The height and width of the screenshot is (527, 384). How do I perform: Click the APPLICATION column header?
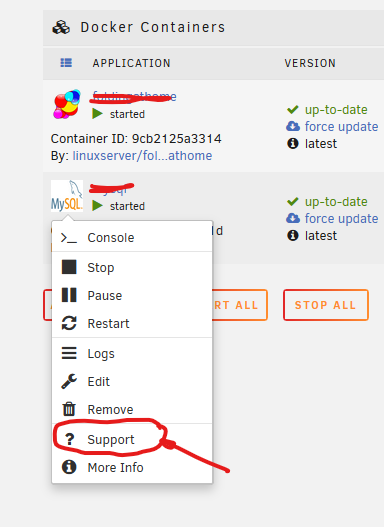131,63
